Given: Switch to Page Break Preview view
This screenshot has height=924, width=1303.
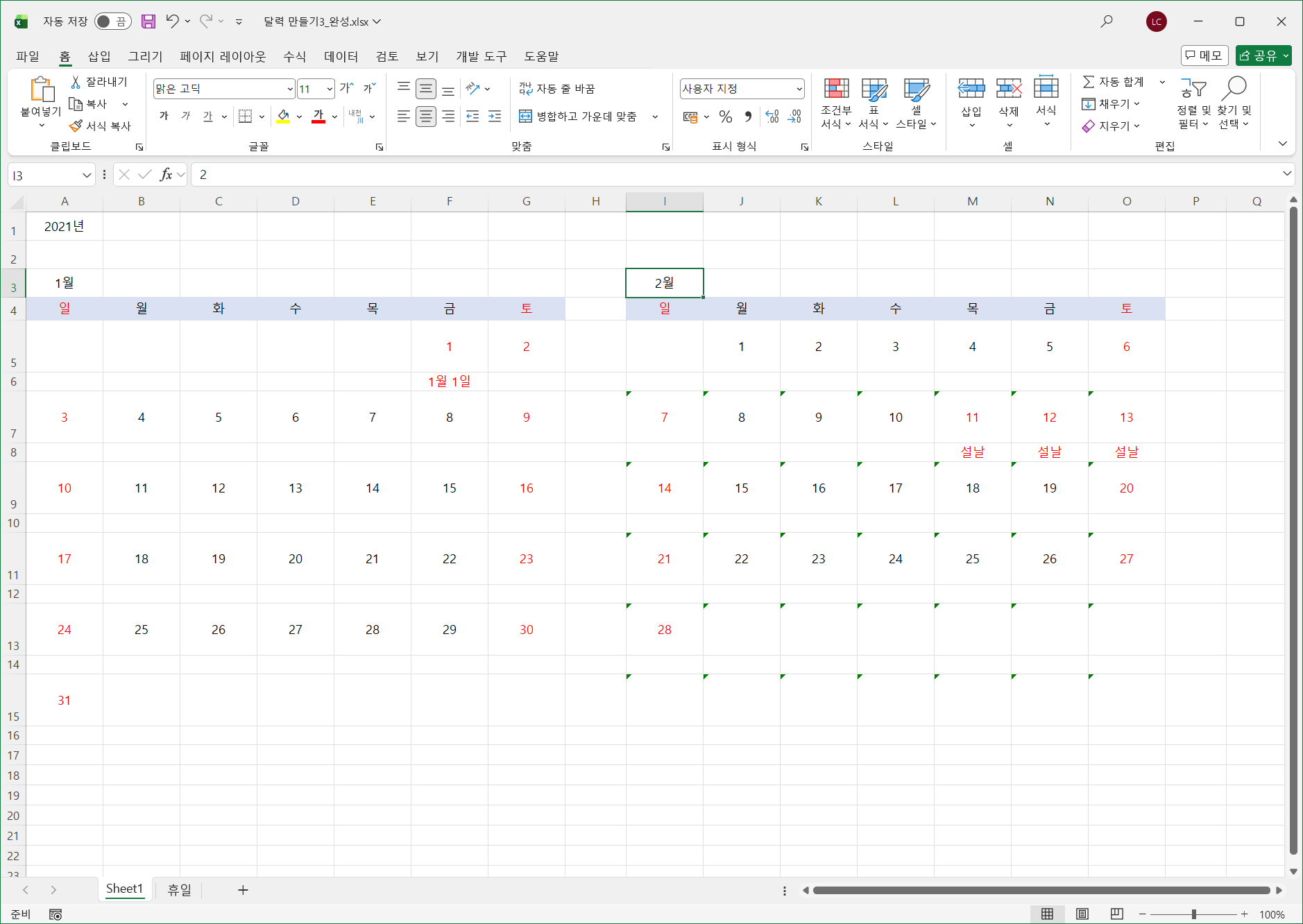Looking at the screenshot, I should (1117, 914).
